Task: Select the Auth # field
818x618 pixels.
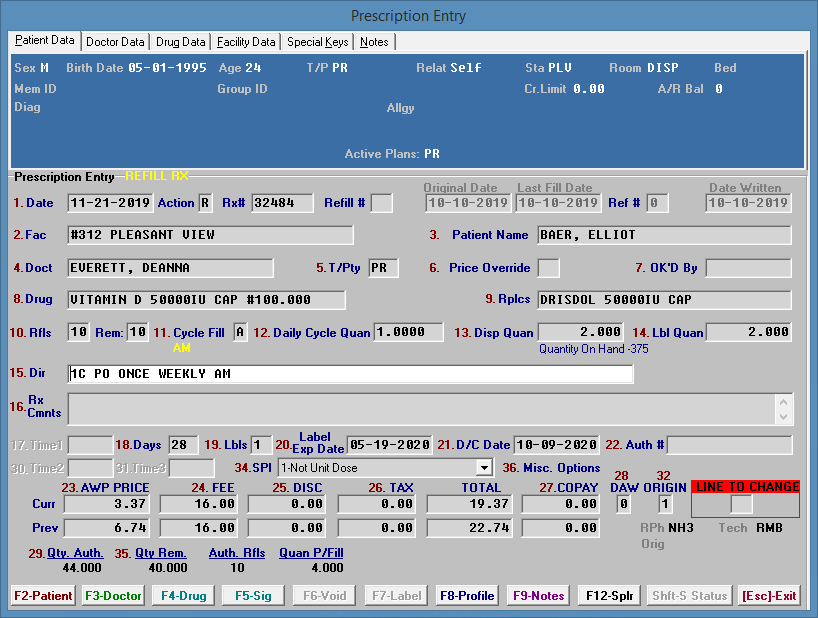Action: pos(729,444)
